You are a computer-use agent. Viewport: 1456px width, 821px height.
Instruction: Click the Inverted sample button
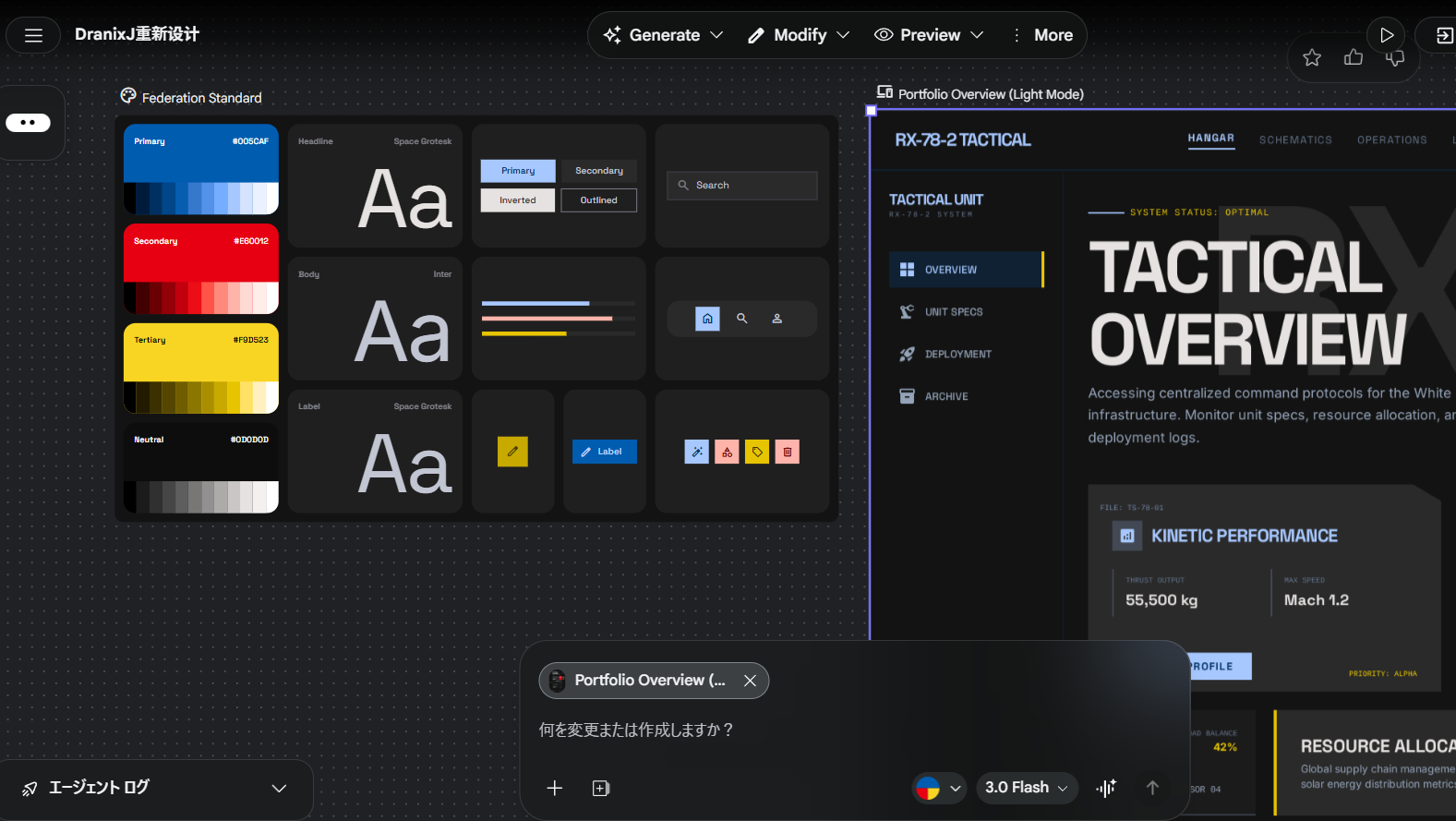[x=518, y=200]
